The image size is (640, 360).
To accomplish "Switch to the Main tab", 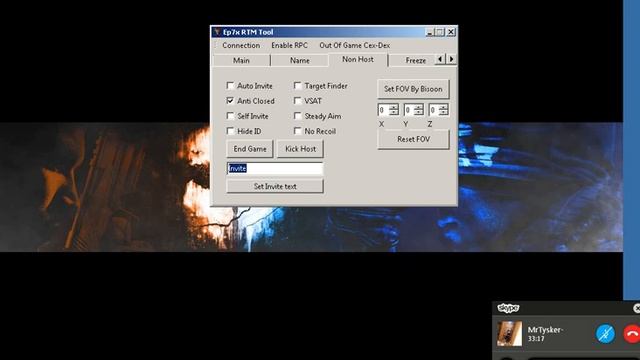I will click(x=241, y=60).
